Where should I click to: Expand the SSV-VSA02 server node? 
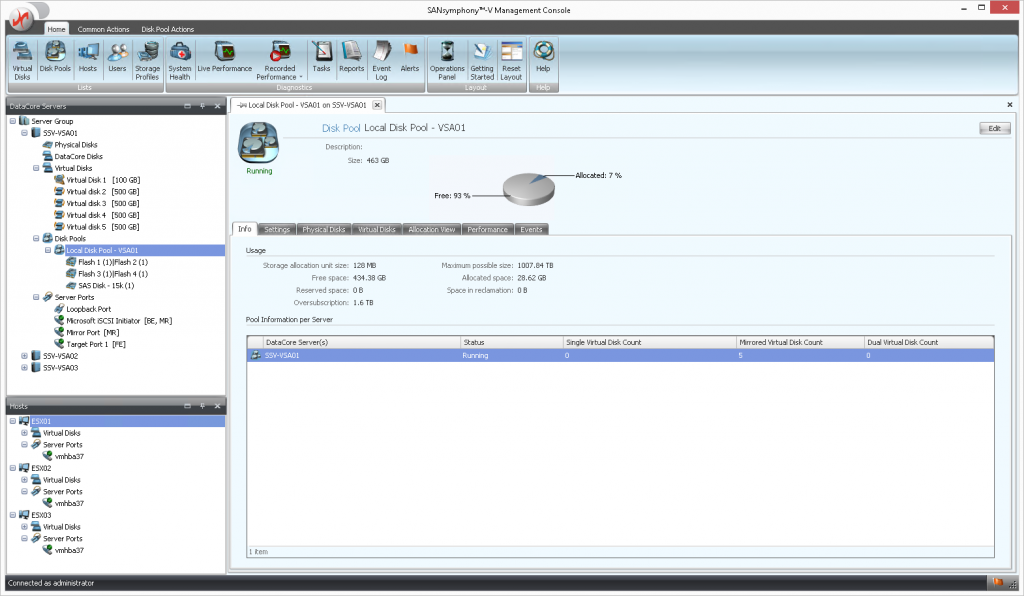[x=25, y=356]
